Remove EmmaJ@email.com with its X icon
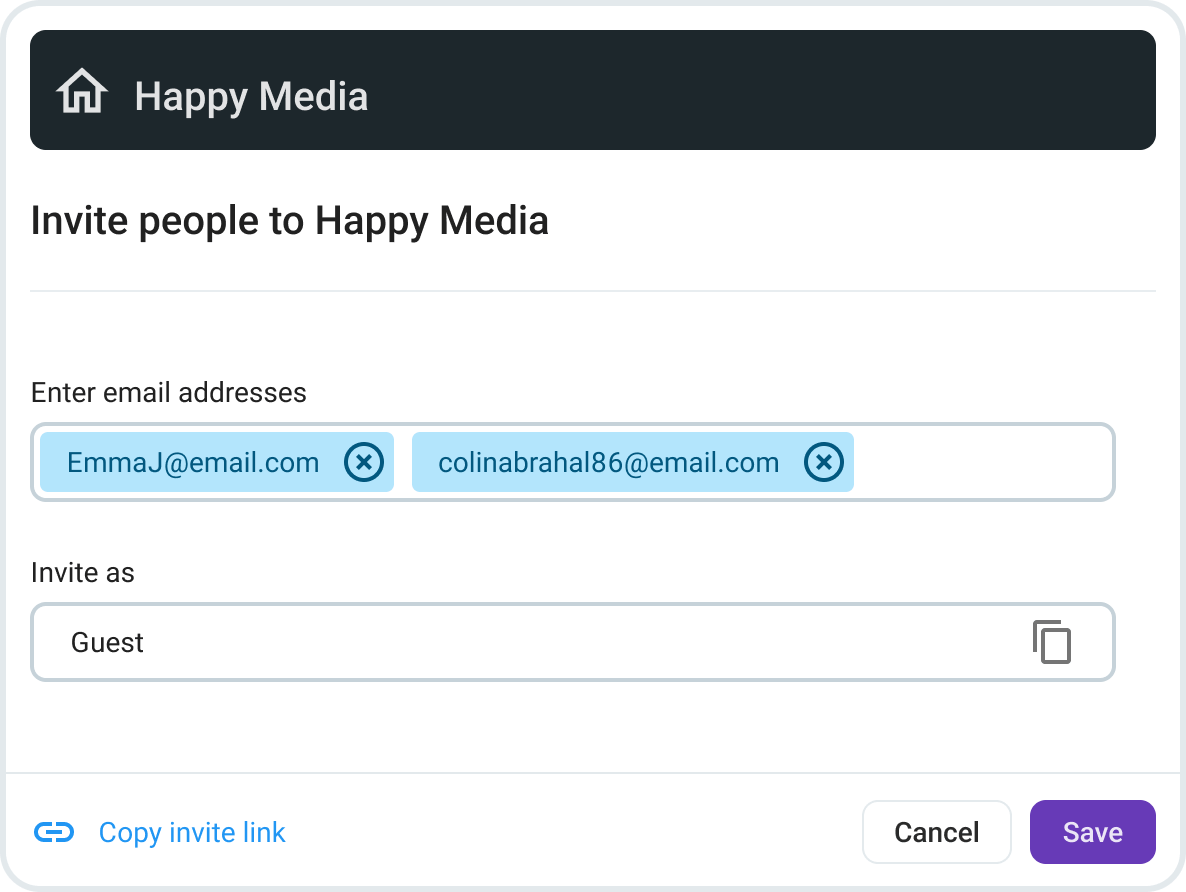Image resolution: width=1186 pixels, height=892 pixels. [364, 462]
